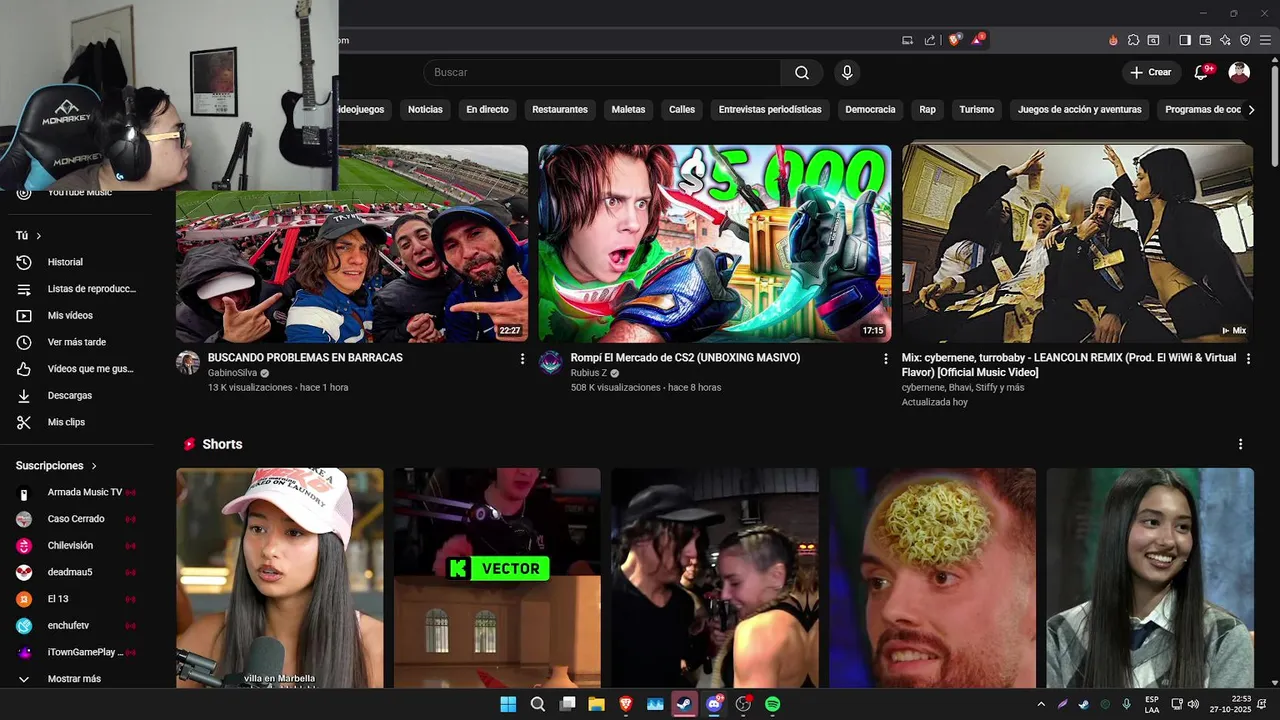Click the share page icon in address bar
Viewport: 1280px width, 720px height.
click(x=930, y=40)
